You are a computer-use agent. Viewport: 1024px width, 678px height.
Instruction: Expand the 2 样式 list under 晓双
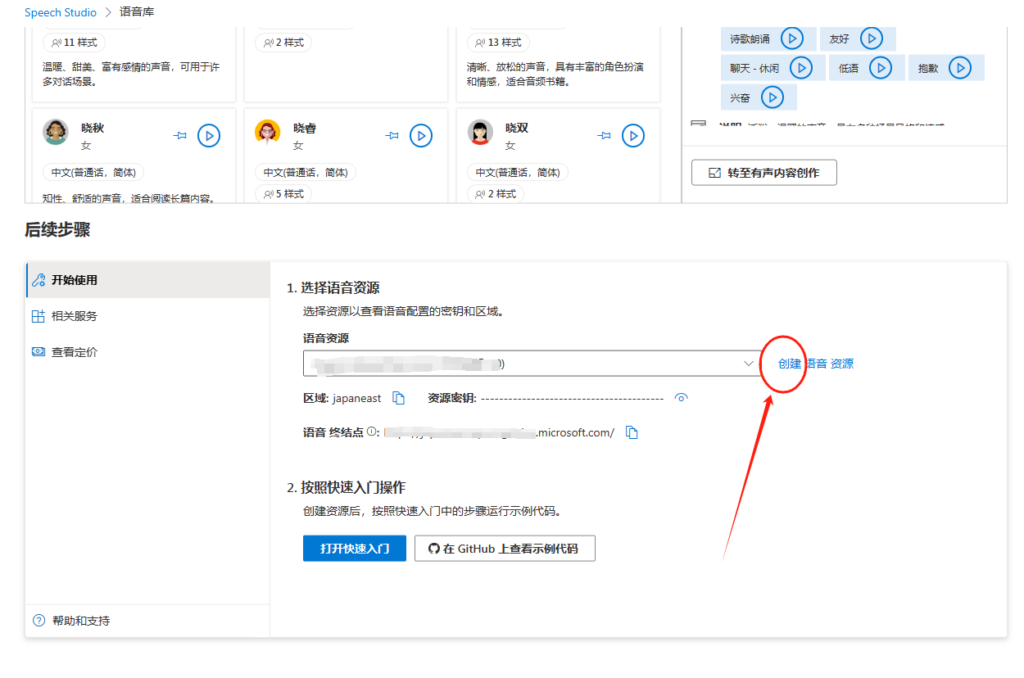494,193
